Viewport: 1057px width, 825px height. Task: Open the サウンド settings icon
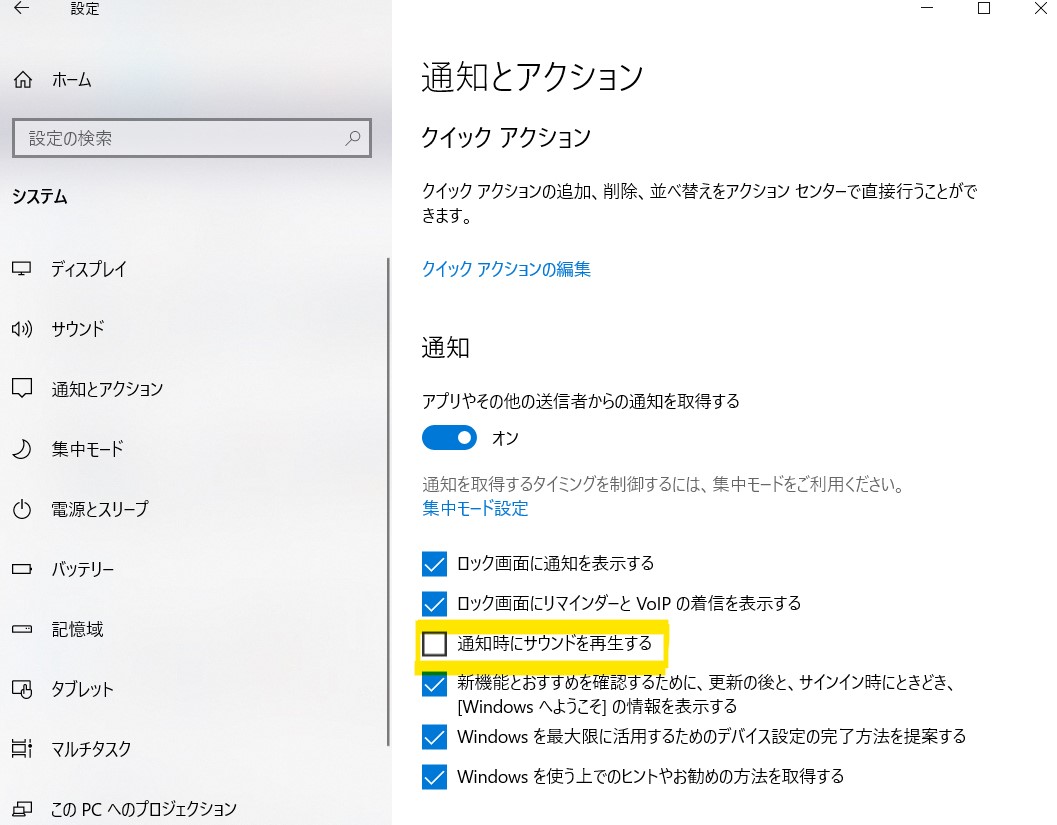pyautogui.click(x=21, y=328)
